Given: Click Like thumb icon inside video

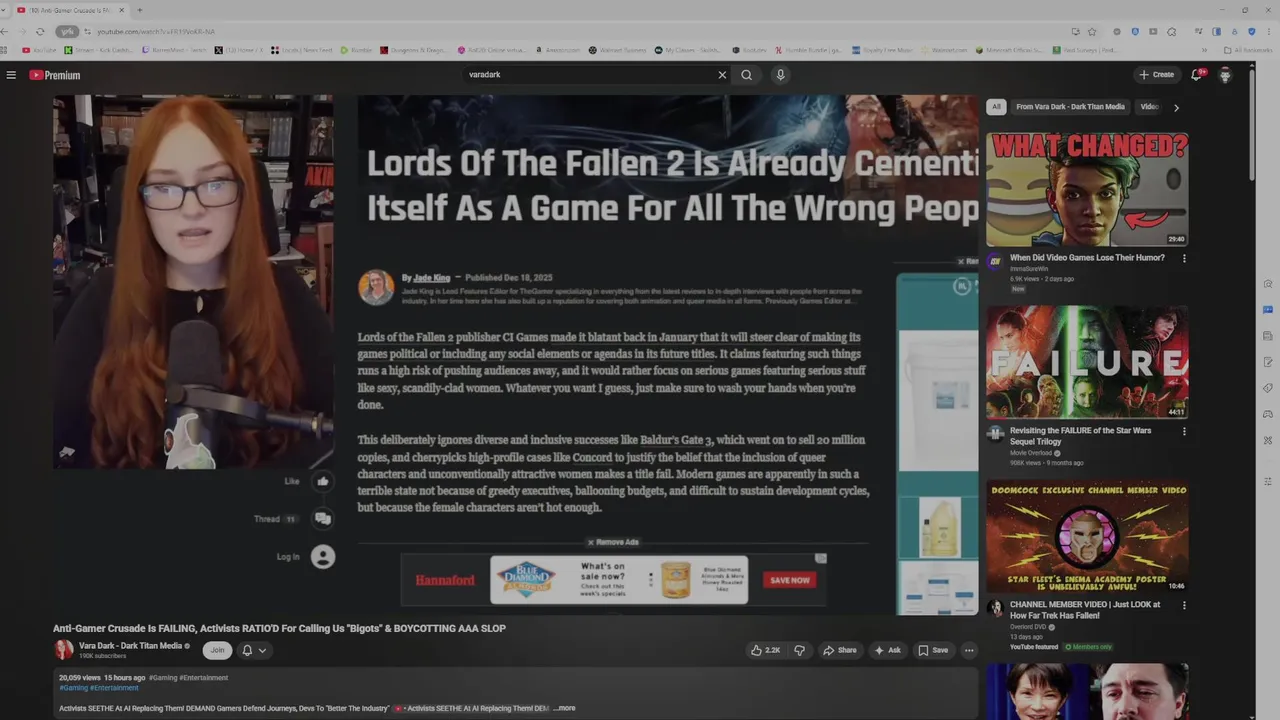Looking at the screenshot, I should click(323, 481).
